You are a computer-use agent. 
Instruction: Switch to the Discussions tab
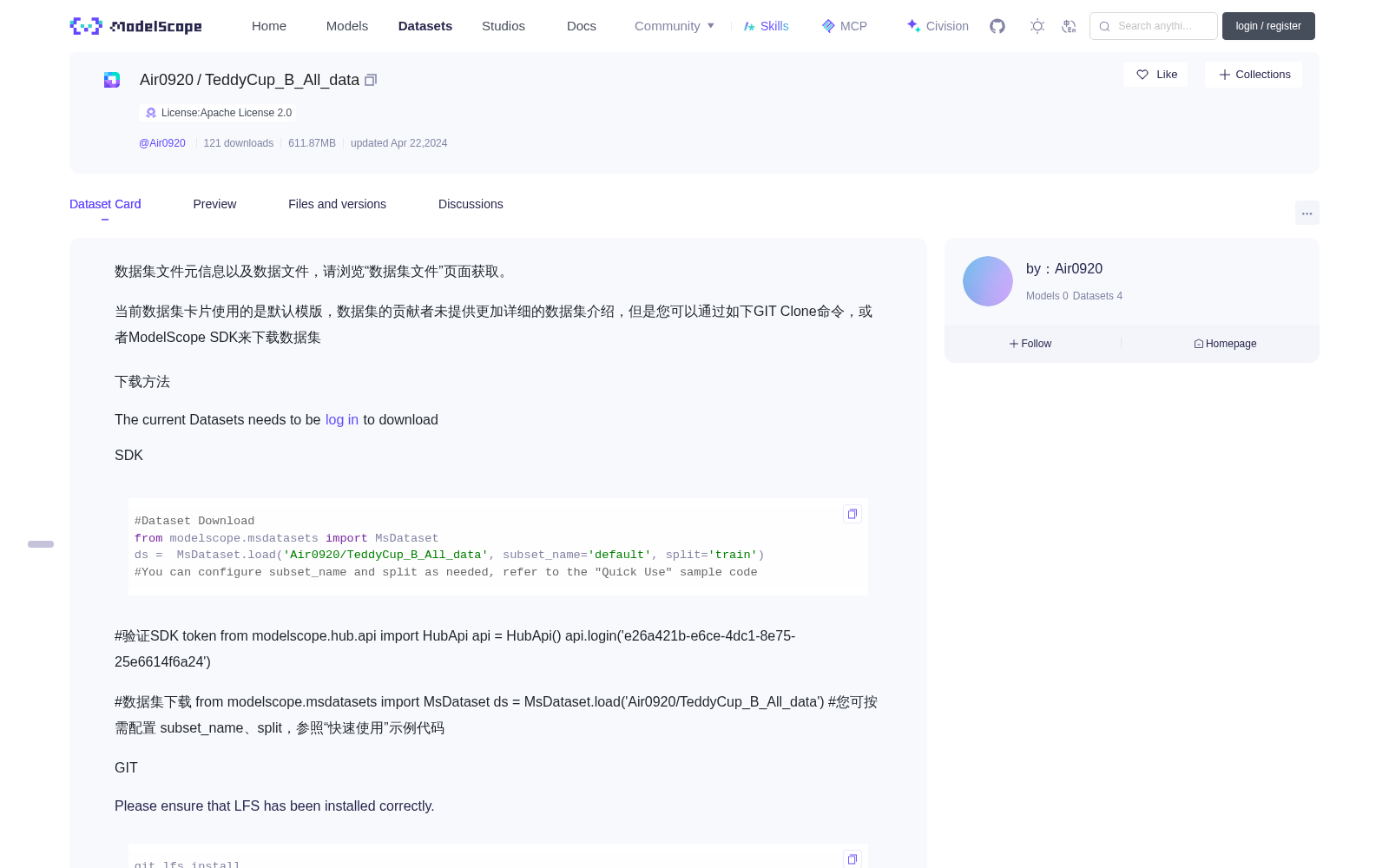point(471,204)
